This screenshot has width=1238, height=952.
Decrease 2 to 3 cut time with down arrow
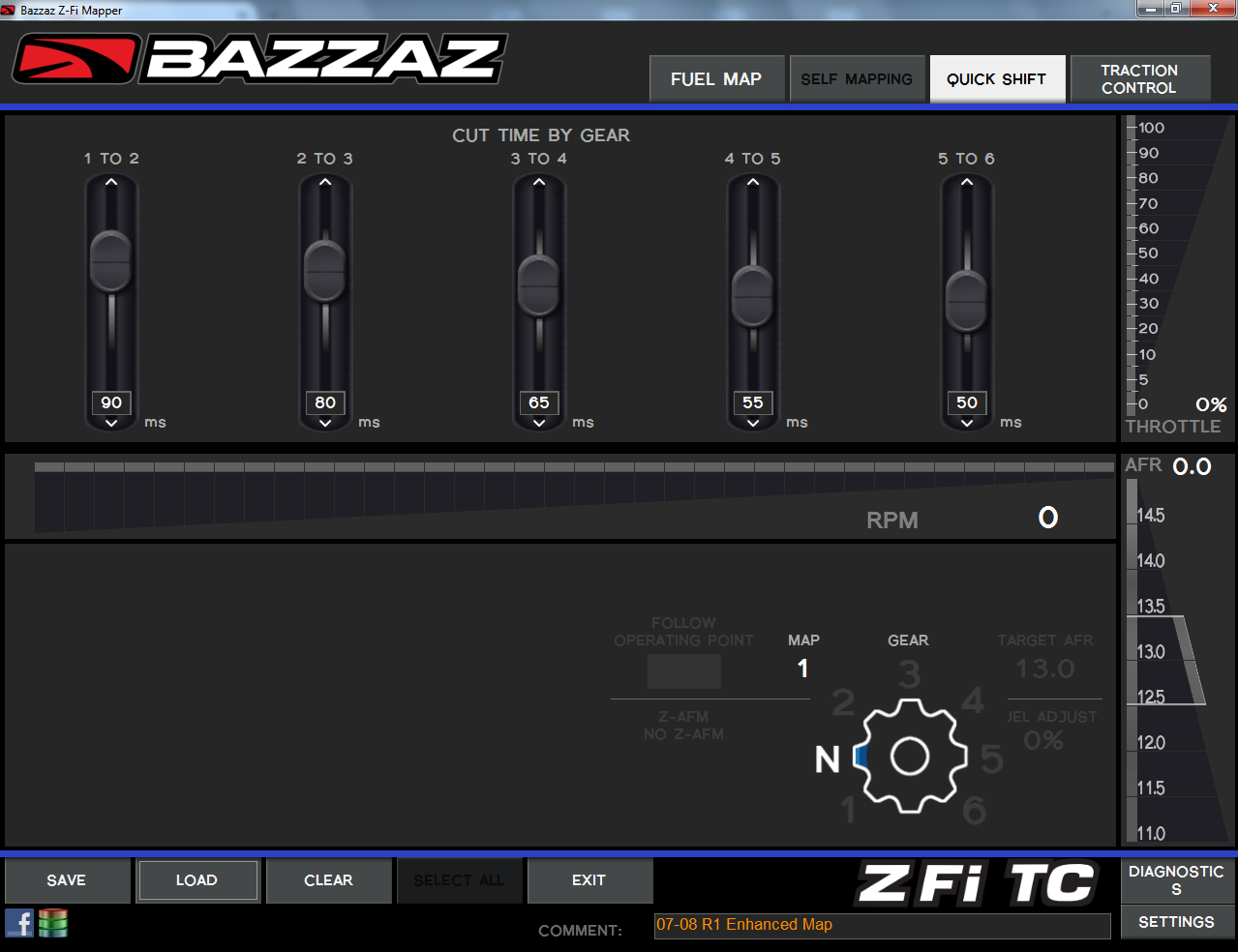pos(325,423)
